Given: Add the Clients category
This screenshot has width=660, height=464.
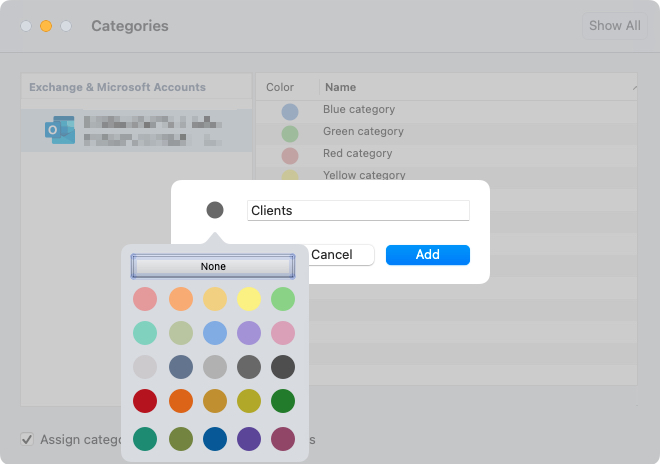Looking at the screenshot, I should coord(428,255).
